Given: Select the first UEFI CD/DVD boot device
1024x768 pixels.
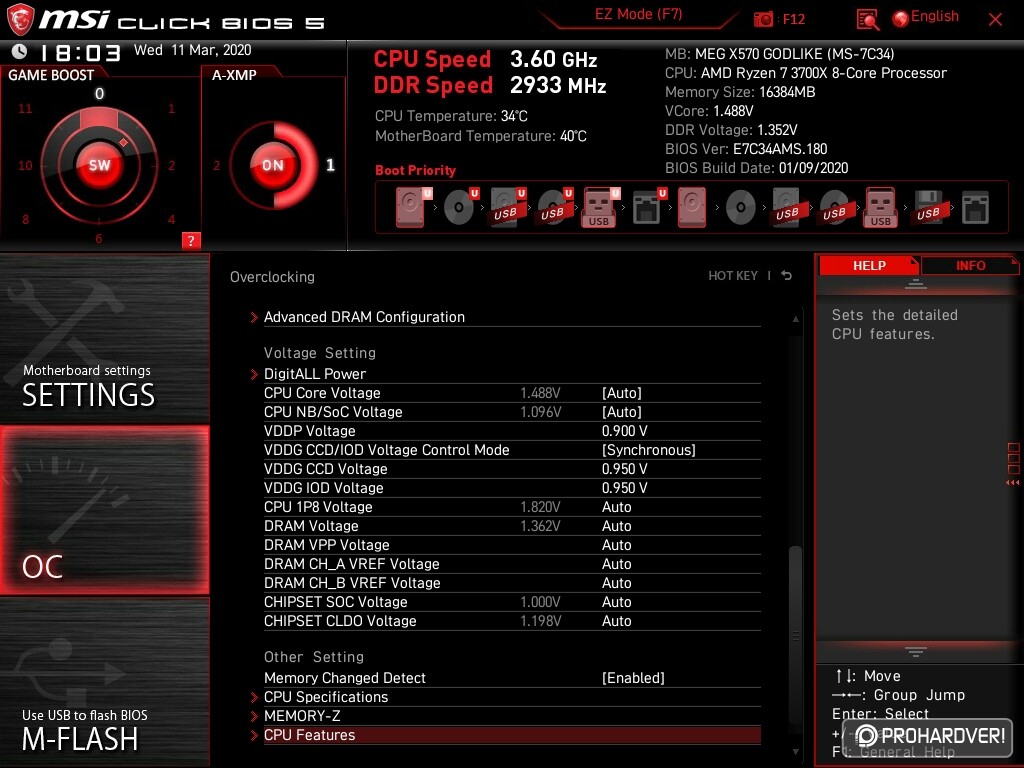Looking at the screenshot, I should coord(460,208).
